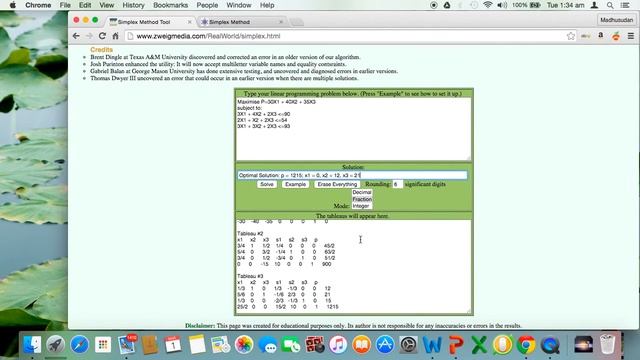This screenshot has width=640, height=360.
Task: Open the home page via house icon
Action: (116, 36)
